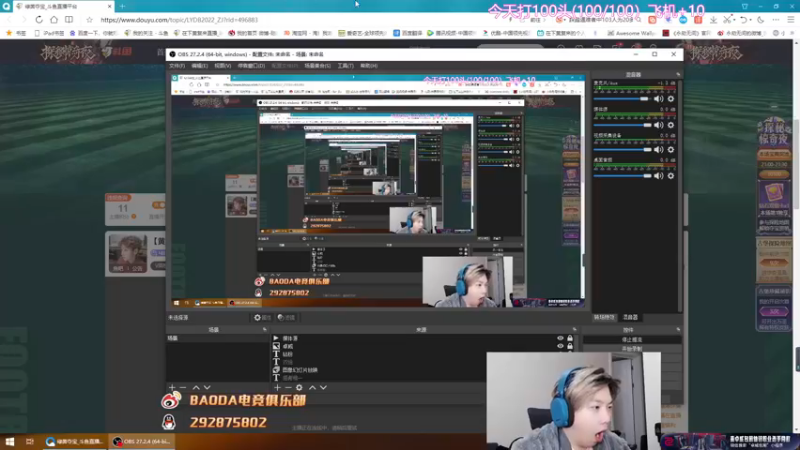The height and width of the screenshot is (450, 800).
Task: Toggle lock of second source row
Action: [x=570, y=346]
